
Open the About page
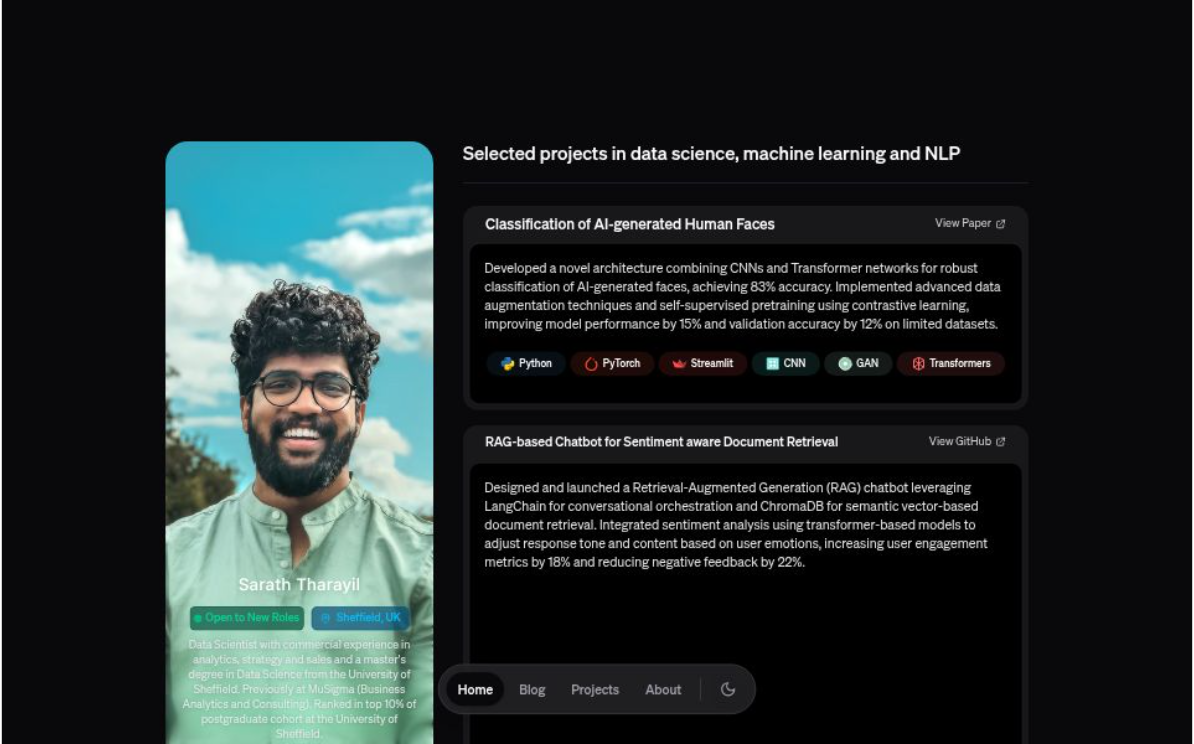(x=663, y=689)
